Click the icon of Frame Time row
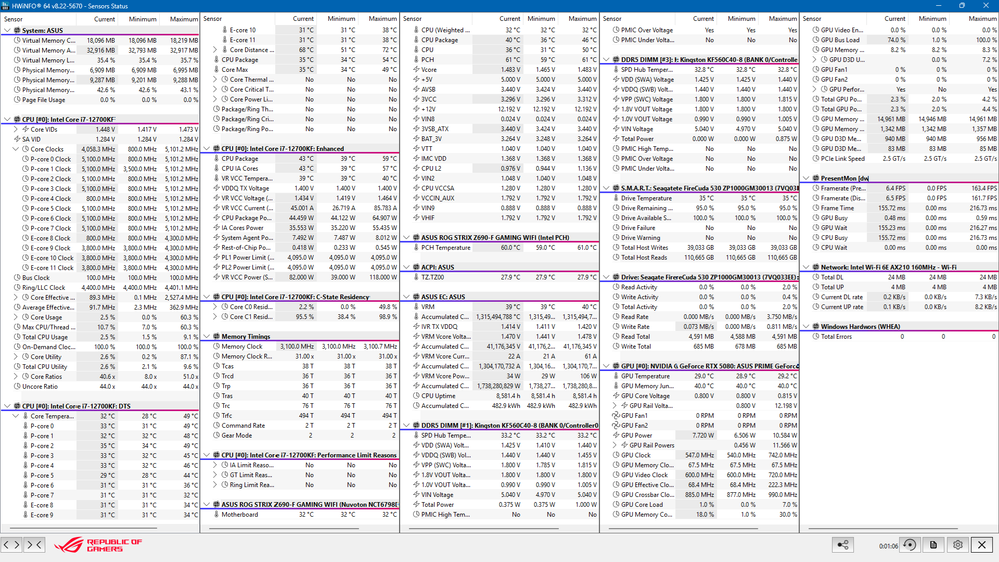The image size is (999, 562). point(816,208)
